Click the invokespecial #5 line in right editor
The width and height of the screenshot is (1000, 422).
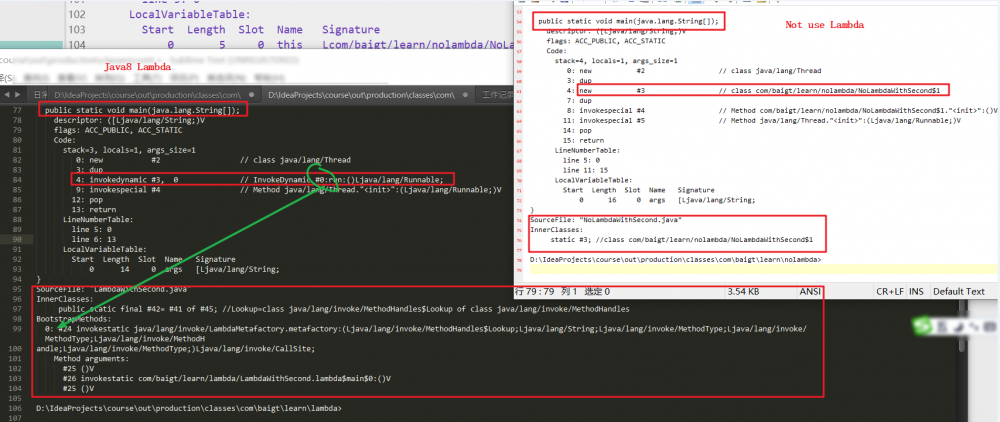coord(761,120)
